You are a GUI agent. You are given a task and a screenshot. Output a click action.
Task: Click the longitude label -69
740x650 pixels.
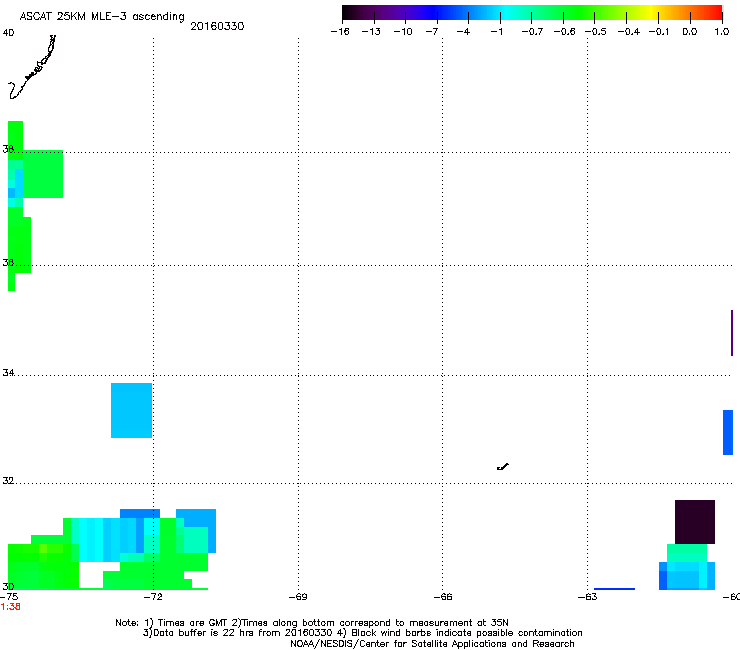[298, 597]
